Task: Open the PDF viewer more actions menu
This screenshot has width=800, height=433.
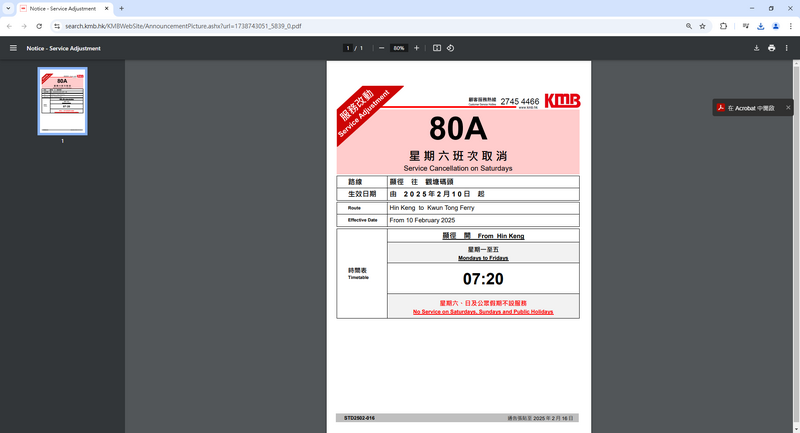Action: 787,48
